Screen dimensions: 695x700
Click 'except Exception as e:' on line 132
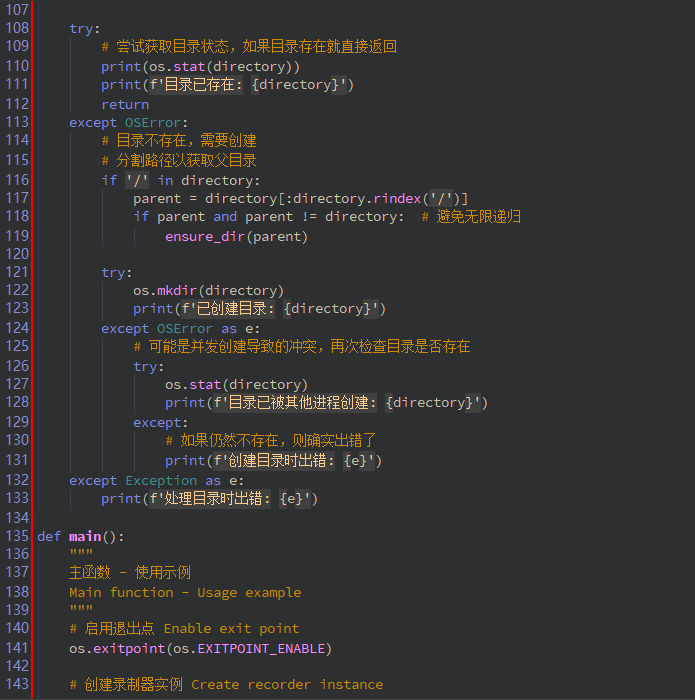[156, 481]
